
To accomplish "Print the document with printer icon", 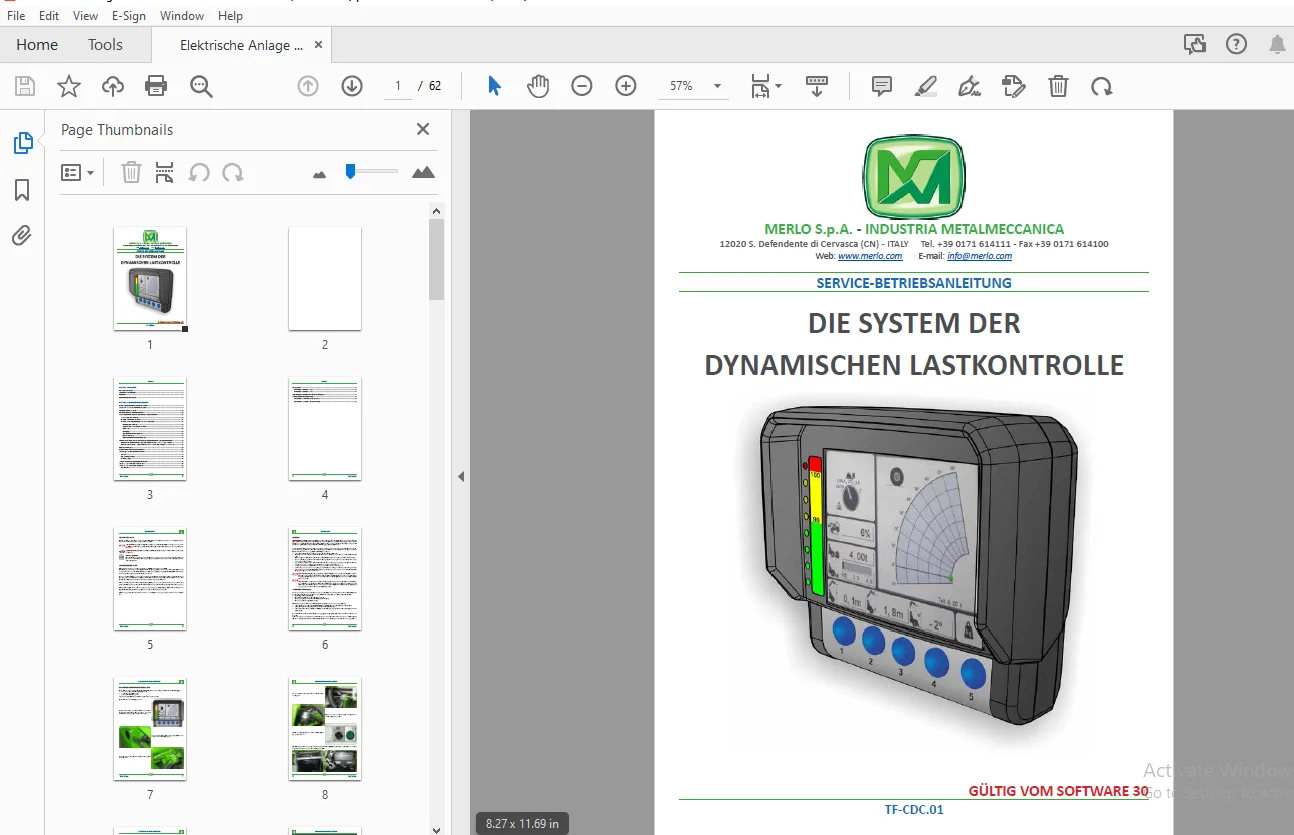I will point(156,86).
